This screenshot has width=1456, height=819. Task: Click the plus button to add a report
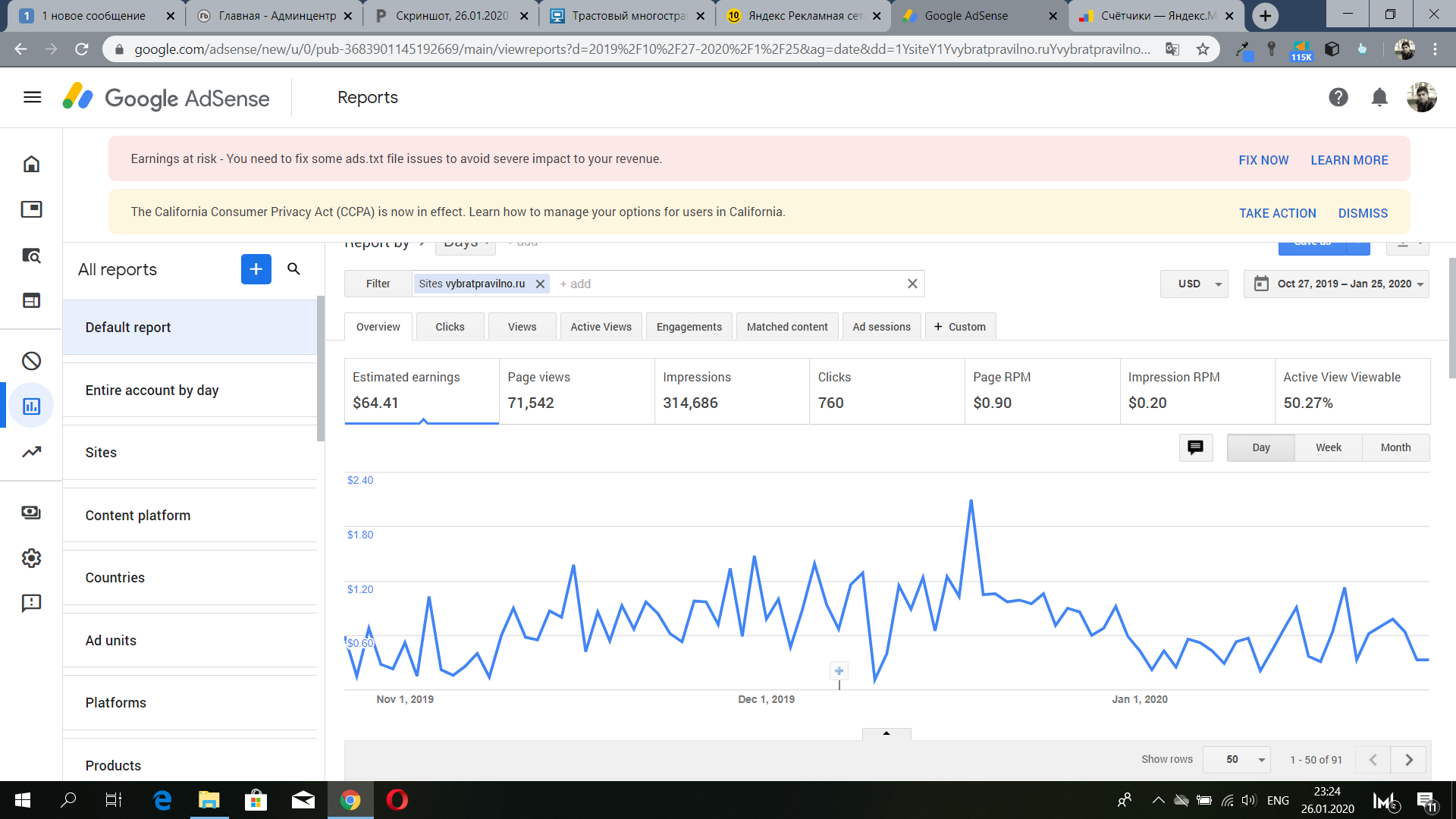pos(256,269)
